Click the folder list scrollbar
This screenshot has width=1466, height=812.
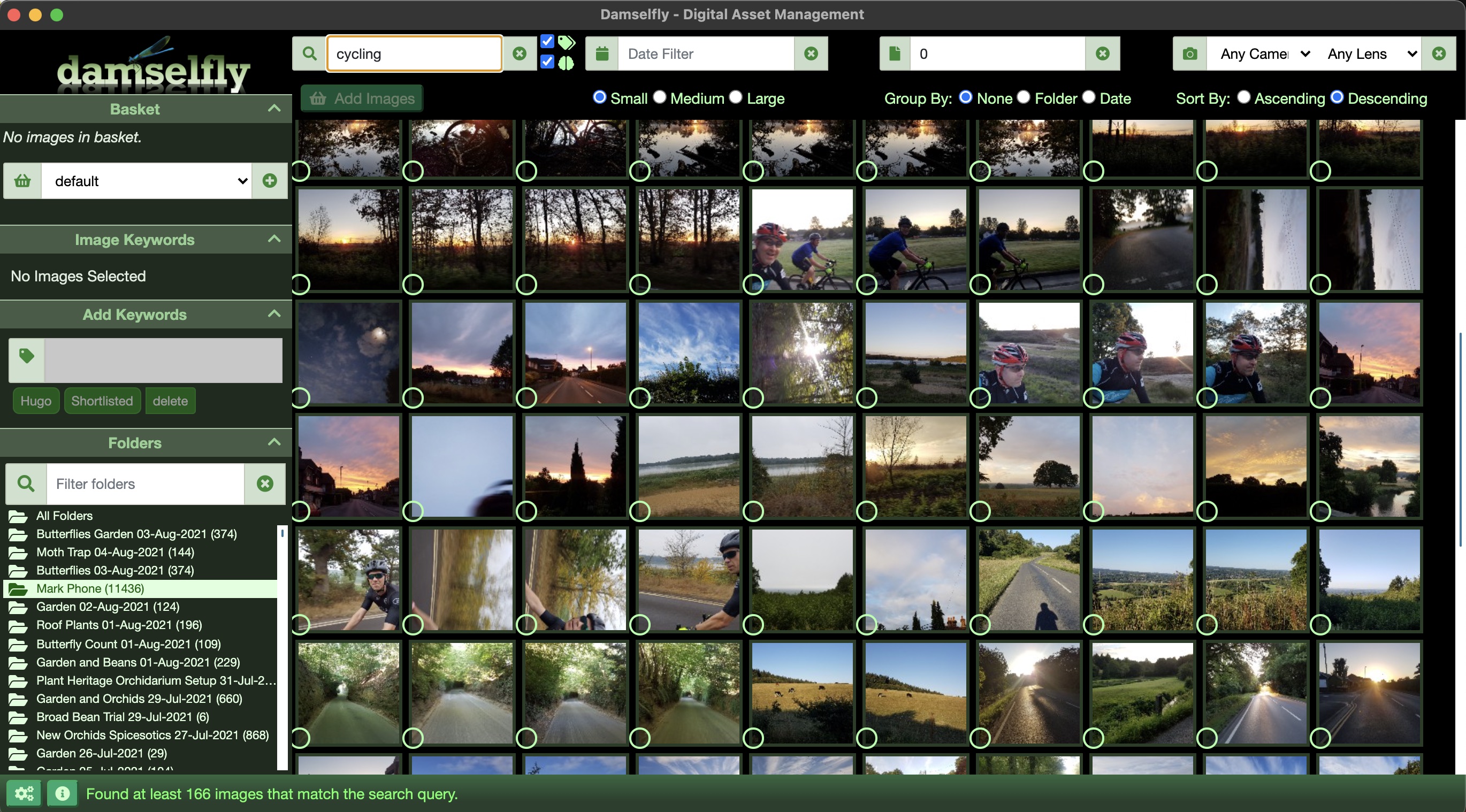[282, 649]
